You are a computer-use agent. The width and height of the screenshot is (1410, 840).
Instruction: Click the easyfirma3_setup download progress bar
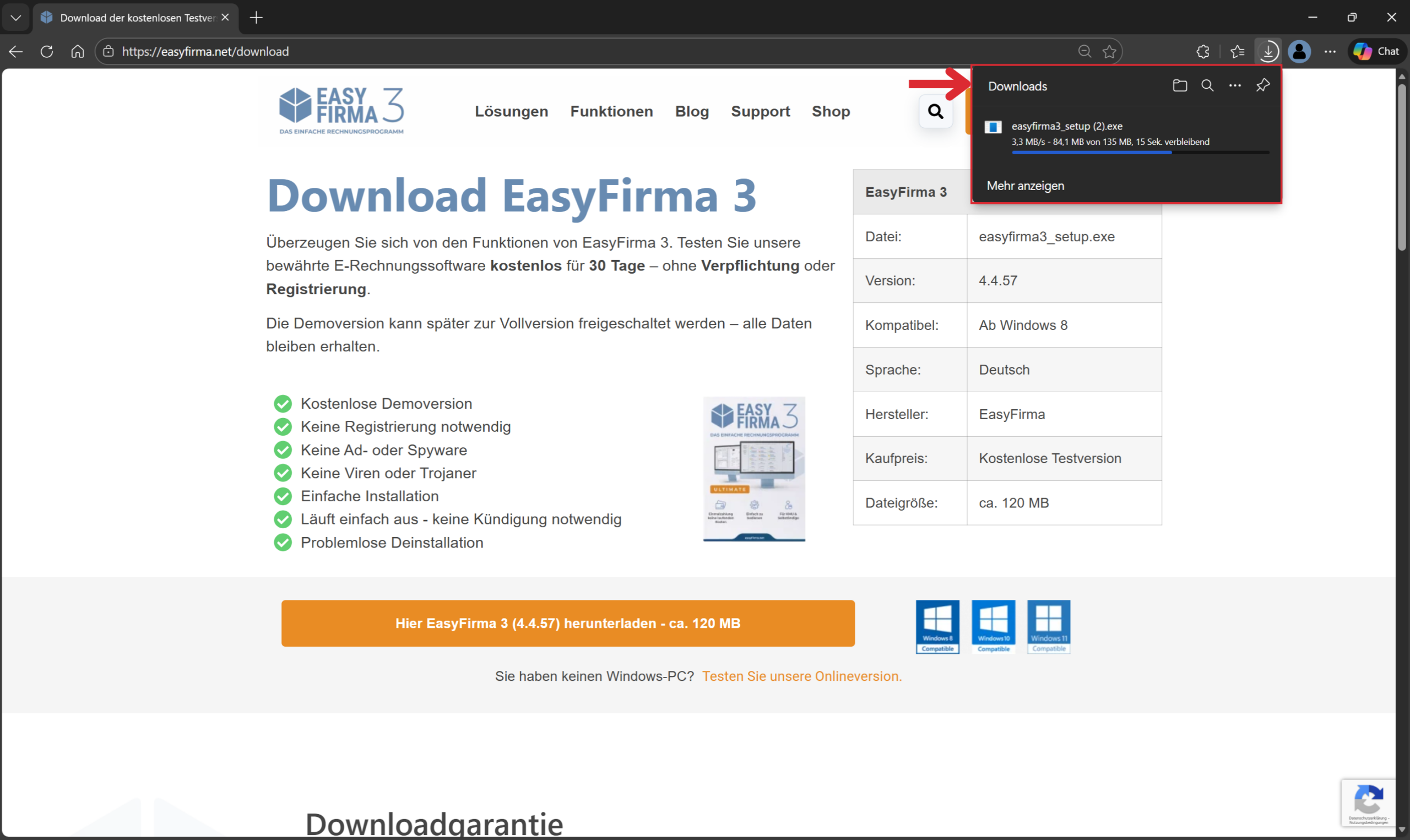pos(1140,152)
